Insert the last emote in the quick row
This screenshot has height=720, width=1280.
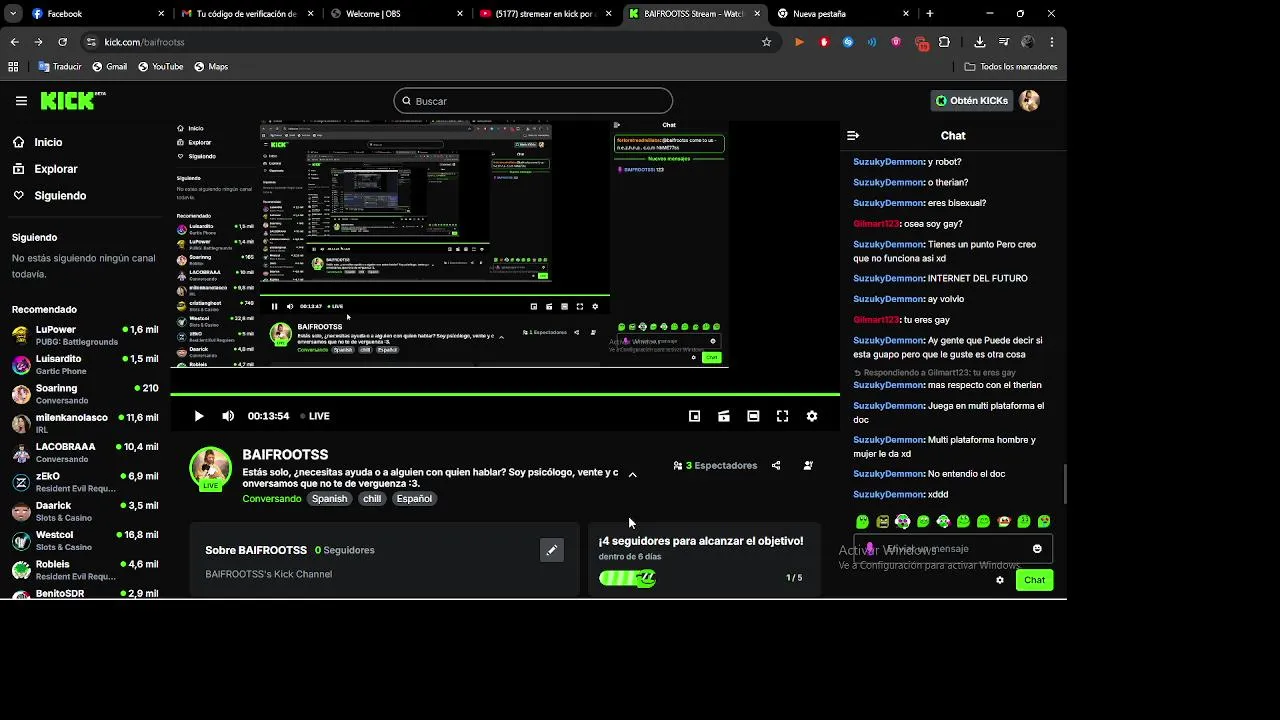click(1044, 522)
